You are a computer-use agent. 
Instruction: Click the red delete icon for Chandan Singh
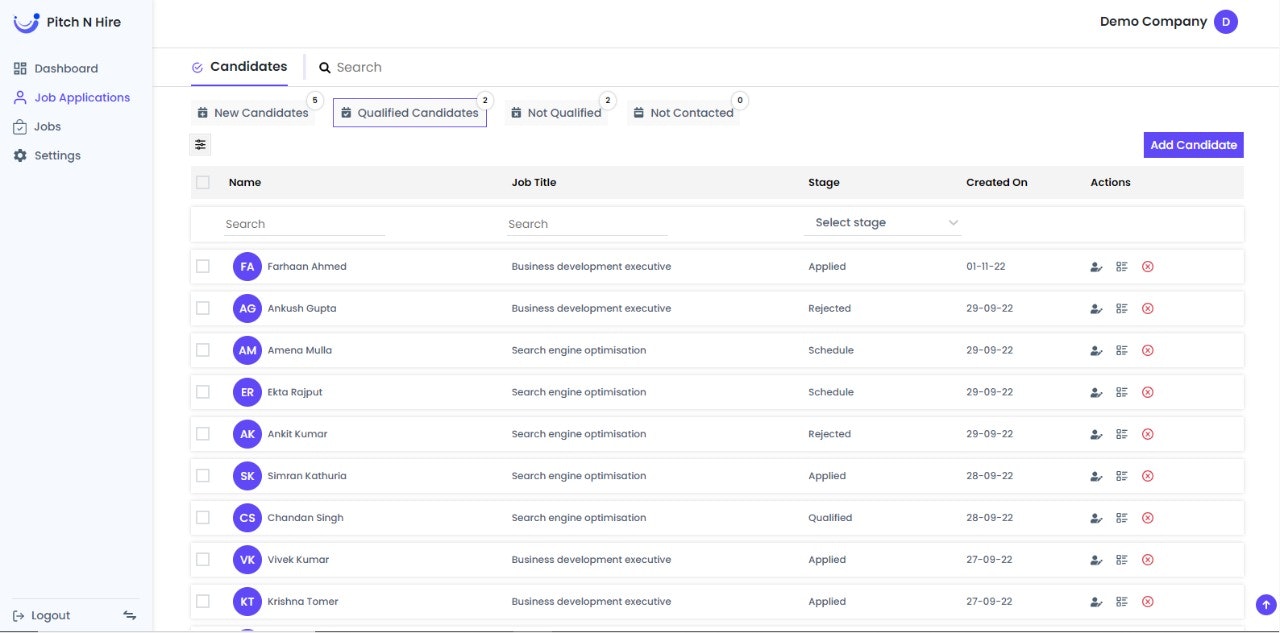1148,519
